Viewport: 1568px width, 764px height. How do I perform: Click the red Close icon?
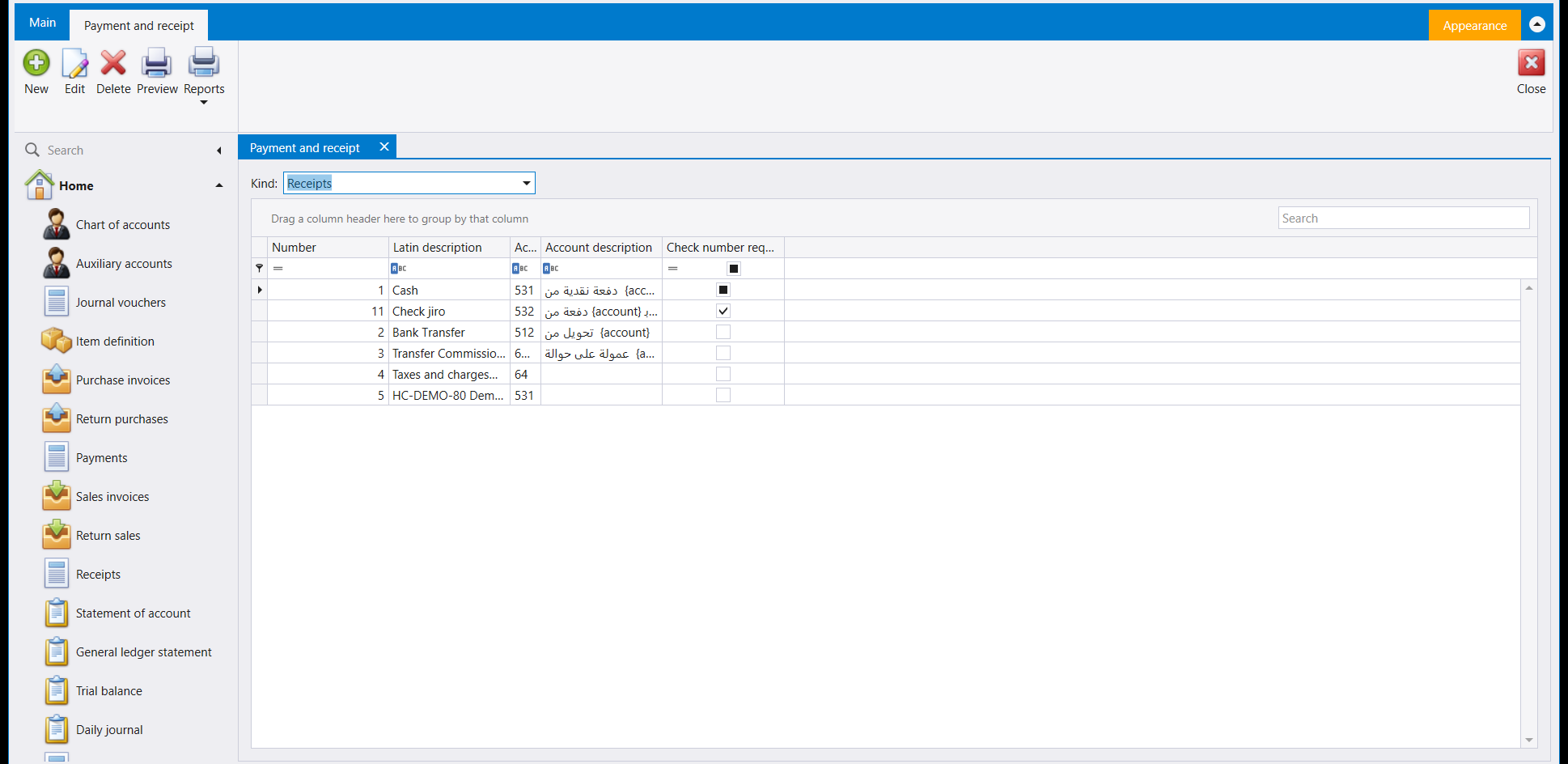1531,63
